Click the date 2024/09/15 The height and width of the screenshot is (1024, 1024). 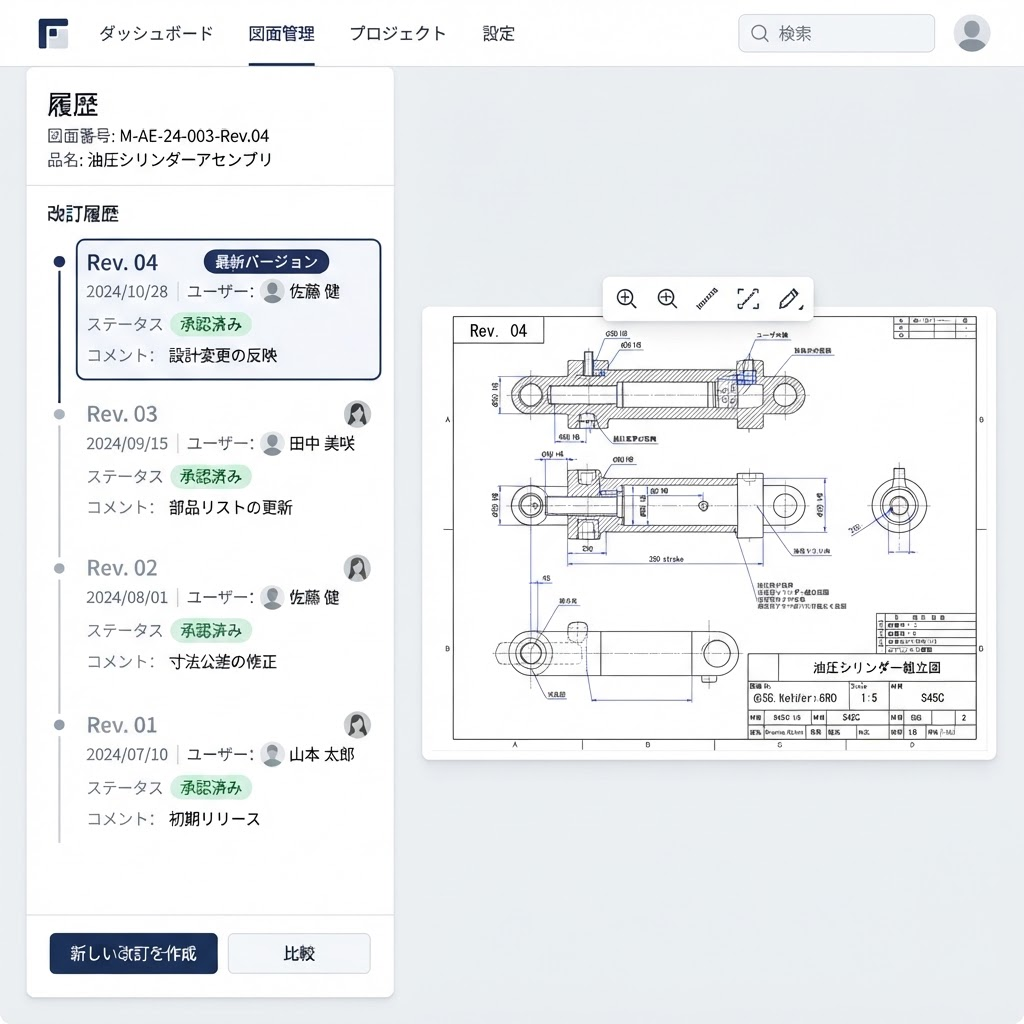pyautogui.click(x=127, y=443)
